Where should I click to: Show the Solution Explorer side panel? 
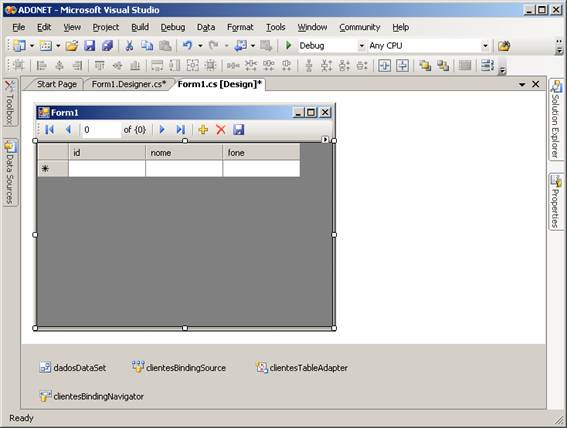click(x=555, y=119)
